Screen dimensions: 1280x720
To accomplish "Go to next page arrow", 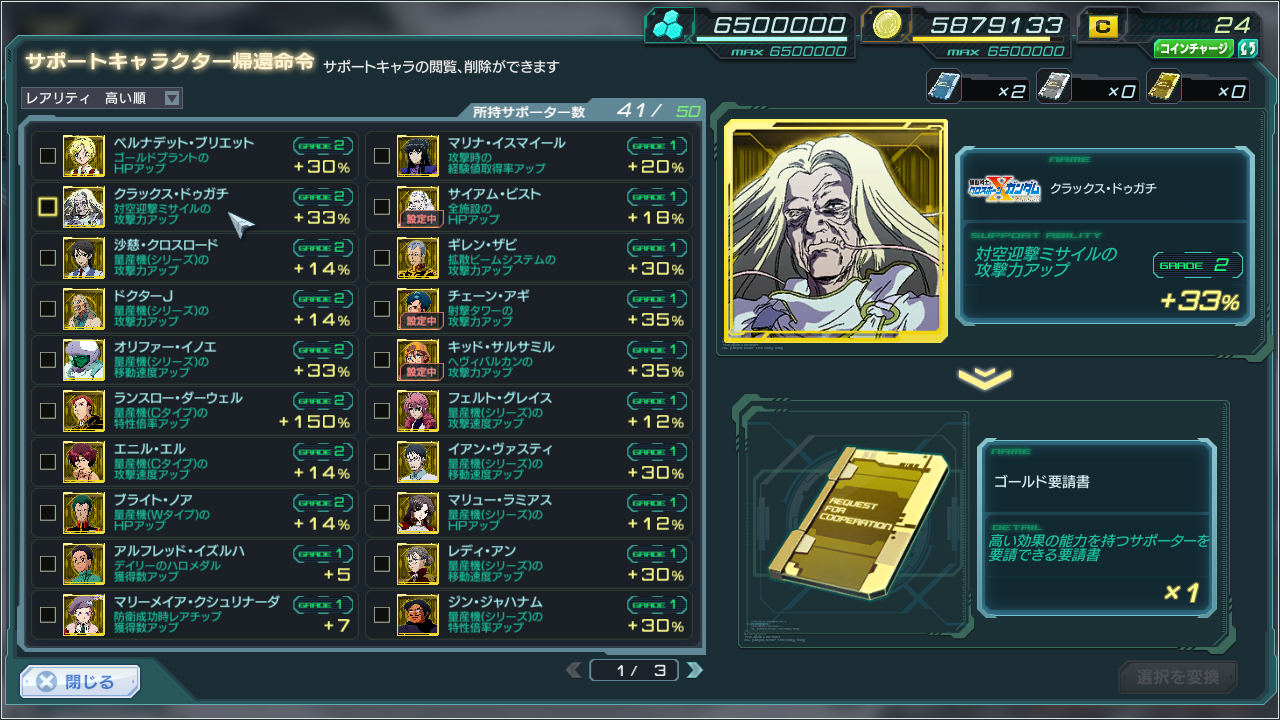I will tap(694, 670).
